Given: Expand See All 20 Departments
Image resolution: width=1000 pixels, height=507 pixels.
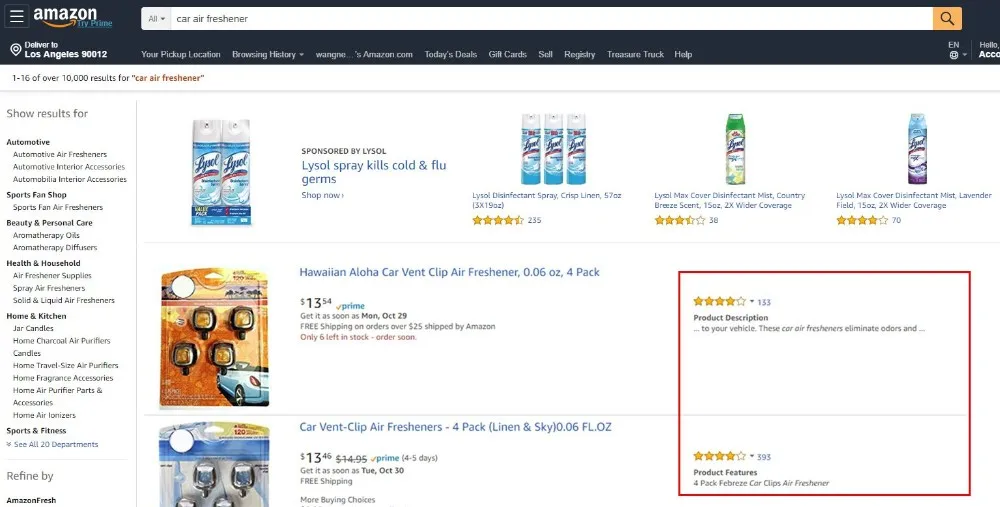Looking at the screenshot, I should point(52,445).
